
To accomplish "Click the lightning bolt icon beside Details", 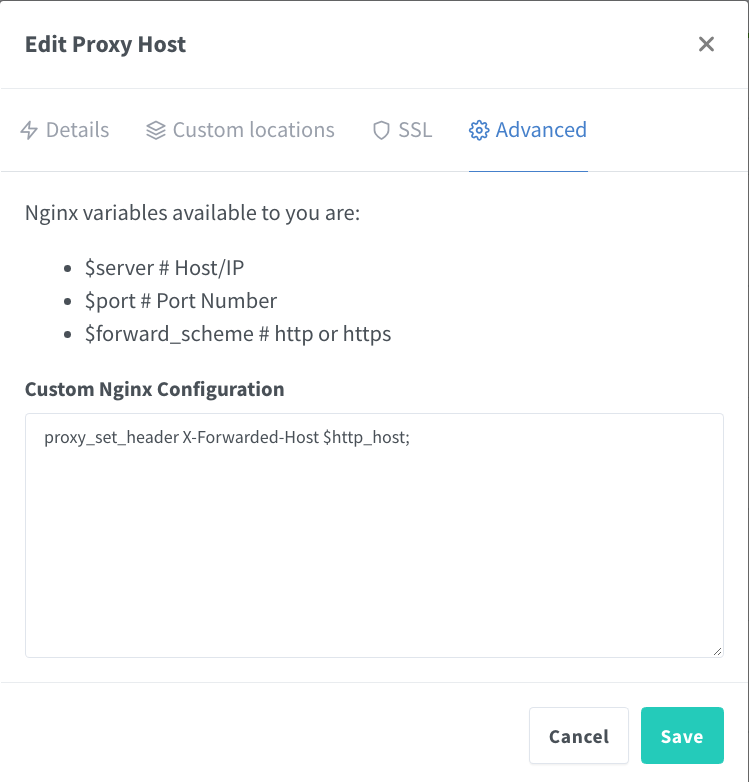I will tap(29, 130).
